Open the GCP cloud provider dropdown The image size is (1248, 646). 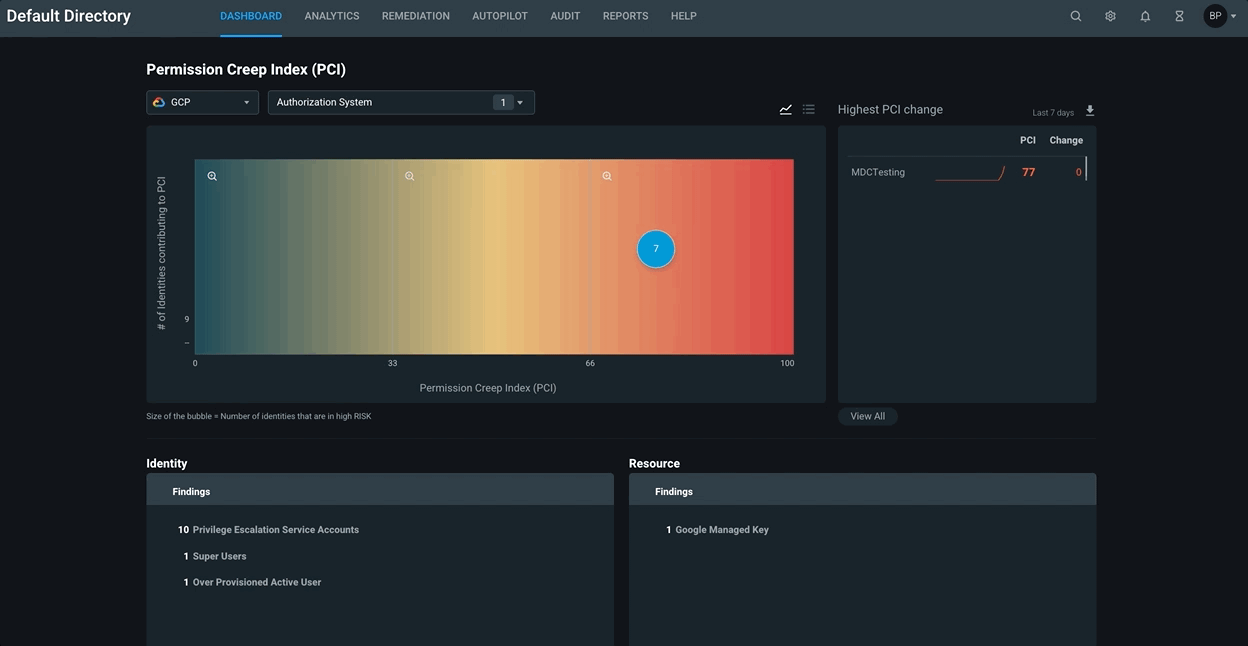point(202,102)
